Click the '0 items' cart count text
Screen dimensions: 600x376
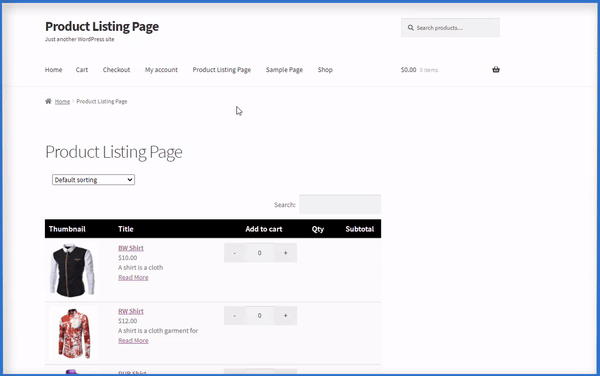click(x=429, y=70)
